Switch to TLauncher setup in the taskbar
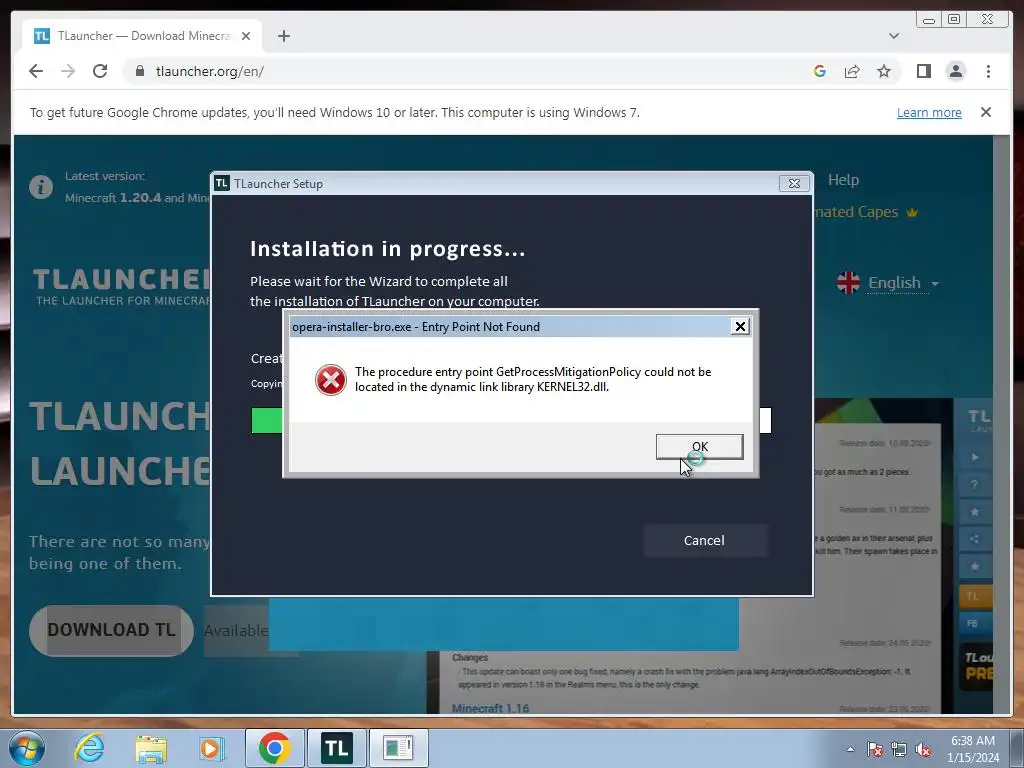The width and height of the screenshot is (1024, 768). pos(336,748)
